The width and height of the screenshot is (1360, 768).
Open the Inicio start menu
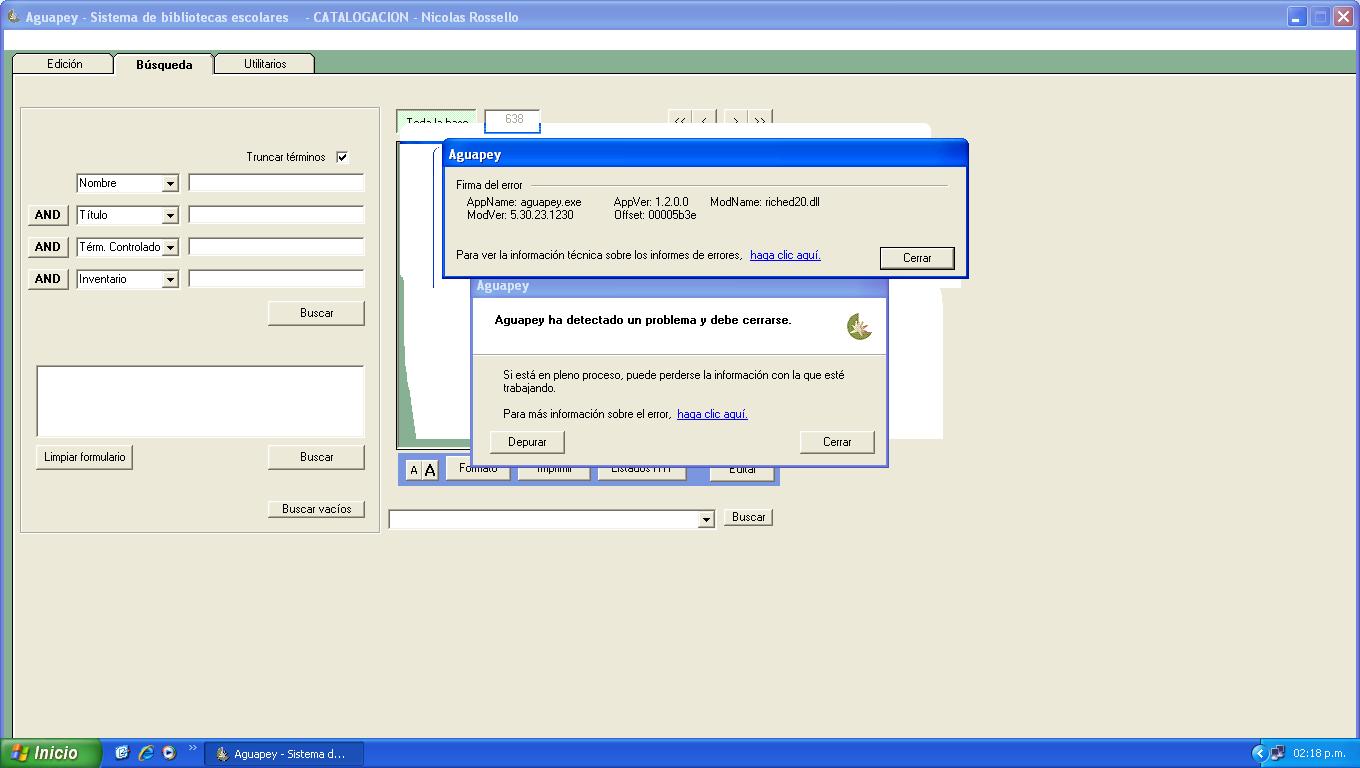50,753
